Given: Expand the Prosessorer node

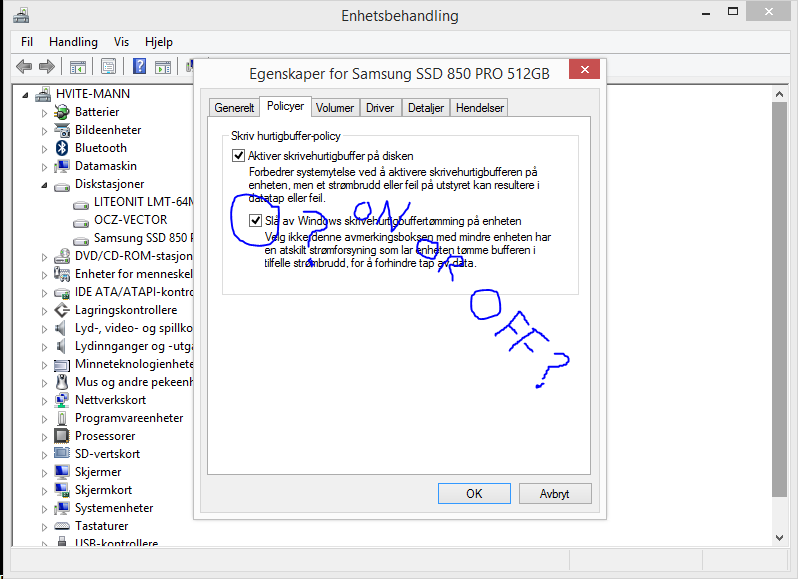Looking at the screenshot, I should (44, 437).
